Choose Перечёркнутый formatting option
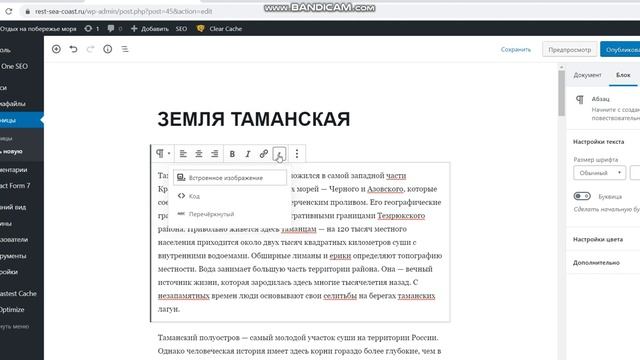 (x=230, y=214)
